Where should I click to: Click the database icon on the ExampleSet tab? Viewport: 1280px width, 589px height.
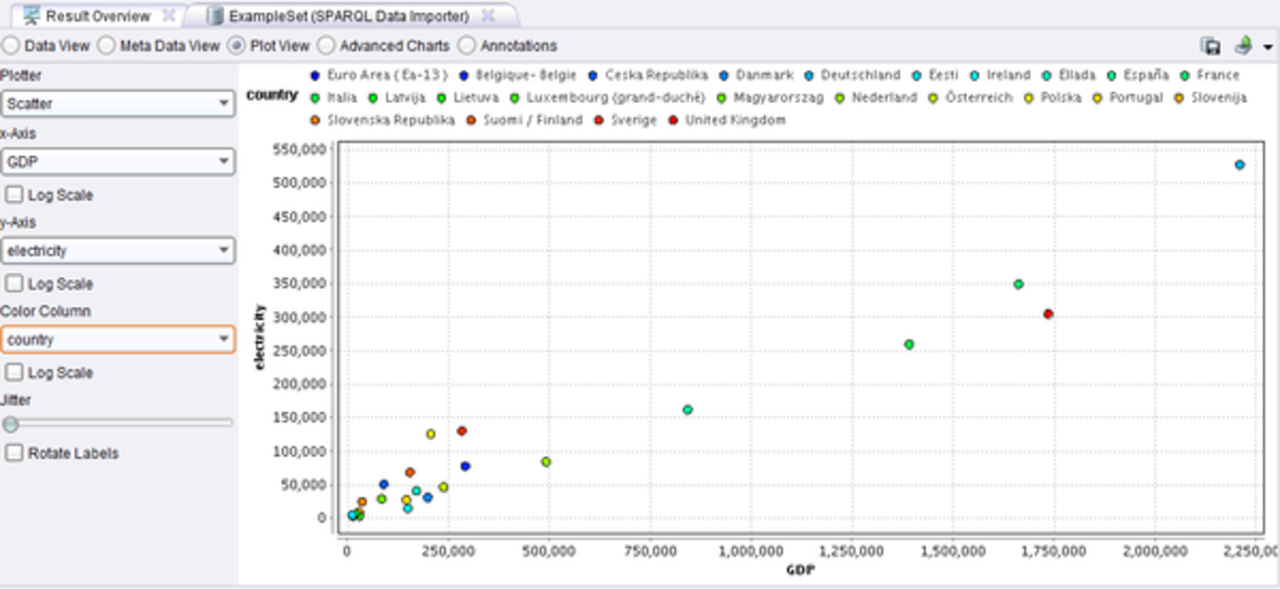(x=212, y=16)
